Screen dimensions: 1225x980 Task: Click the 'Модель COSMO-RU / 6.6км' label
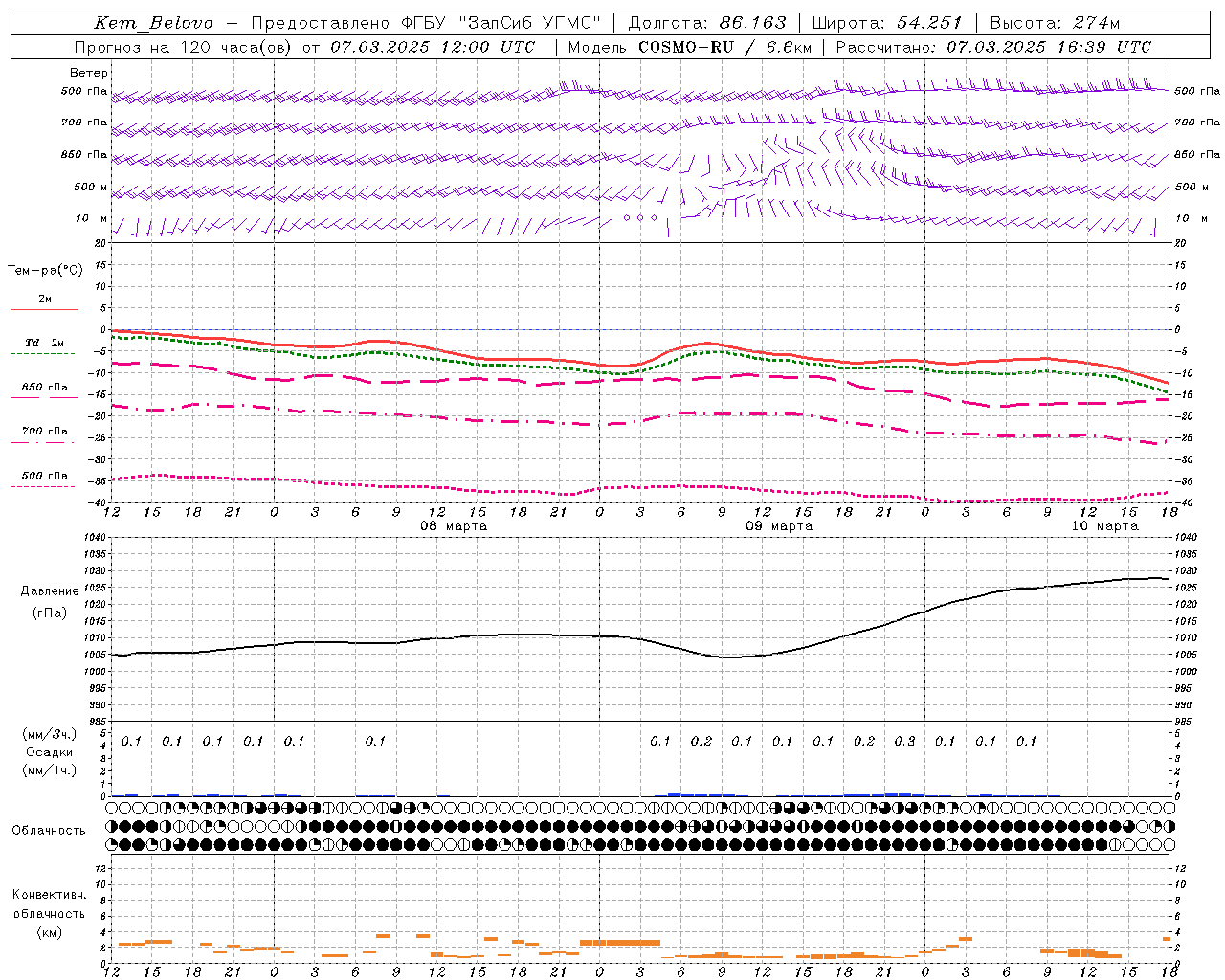690,47
